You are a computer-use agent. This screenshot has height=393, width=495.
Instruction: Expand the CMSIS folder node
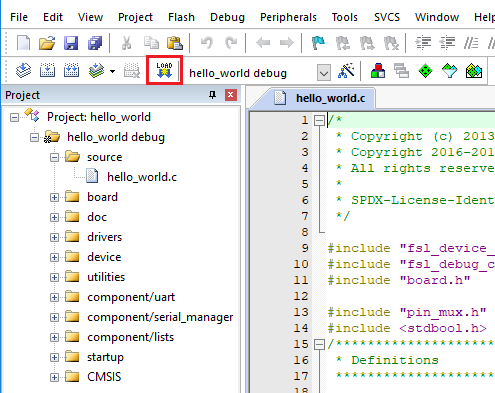point(54,377)
